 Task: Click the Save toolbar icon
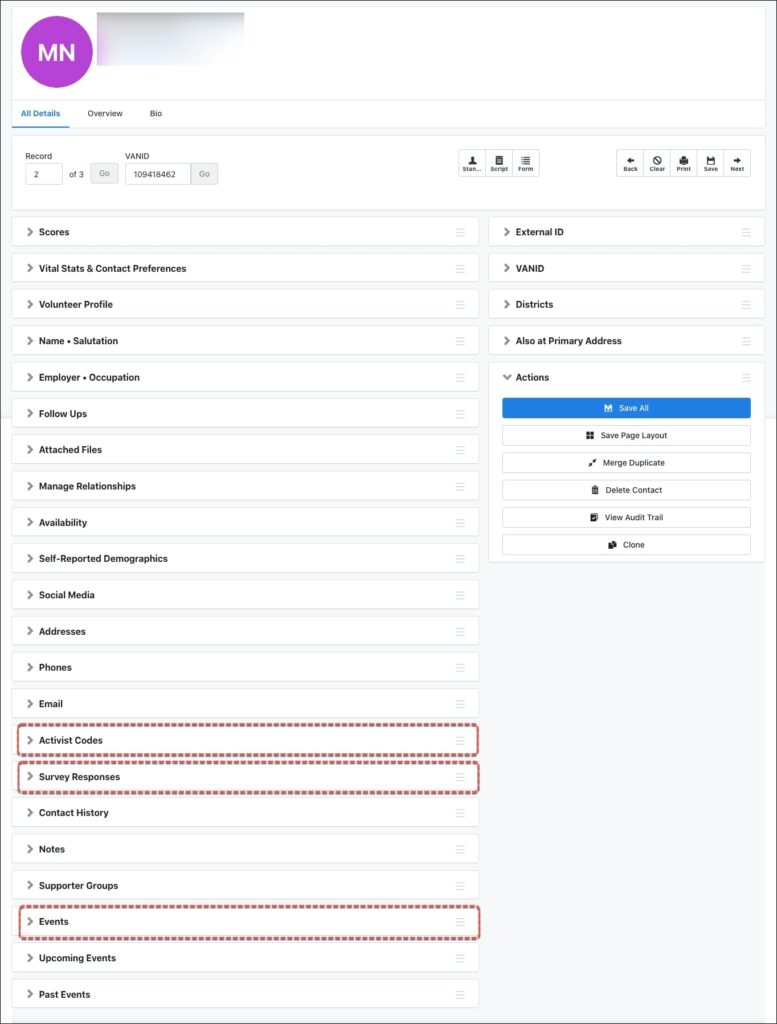click(x=710, y=163)
